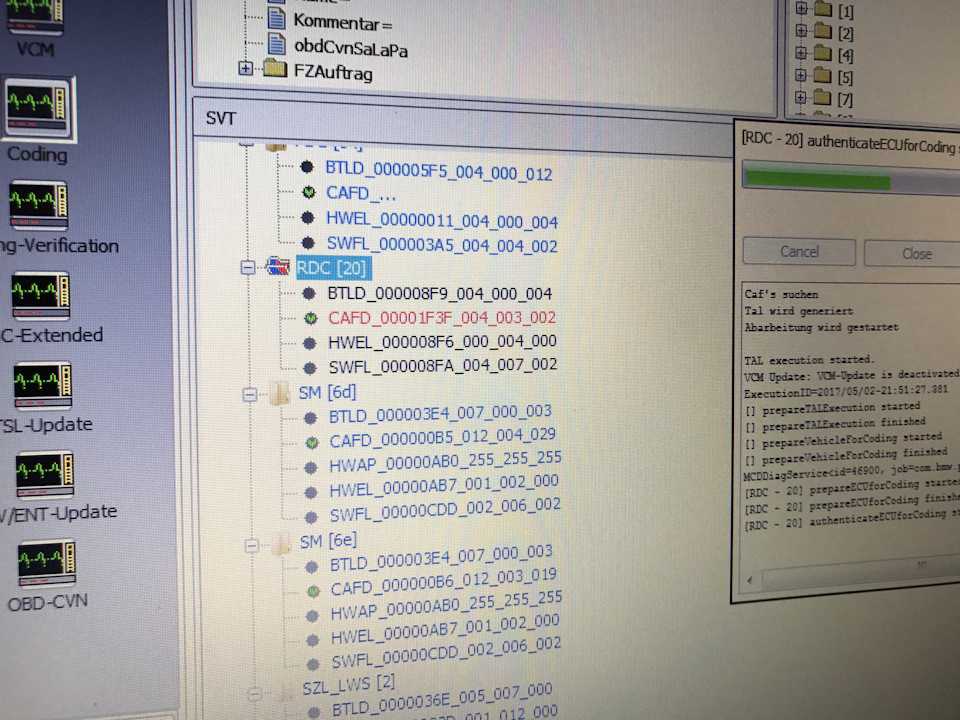Screen dimensions: 960x720
Task: Open the FSC-Extended module icon
Action: point(41,297)
